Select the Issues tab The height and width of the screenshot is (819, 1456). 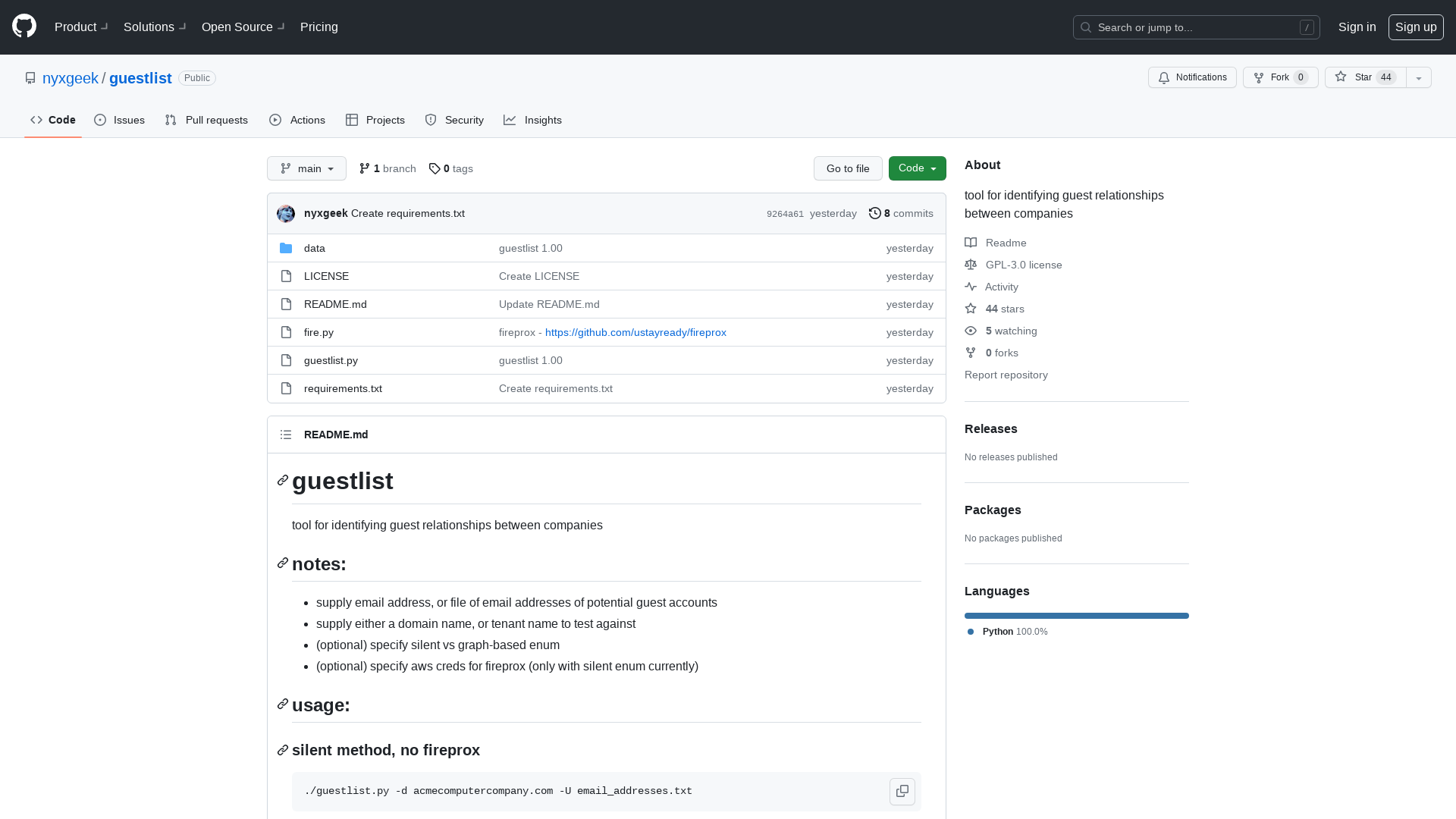click(119, 120)
